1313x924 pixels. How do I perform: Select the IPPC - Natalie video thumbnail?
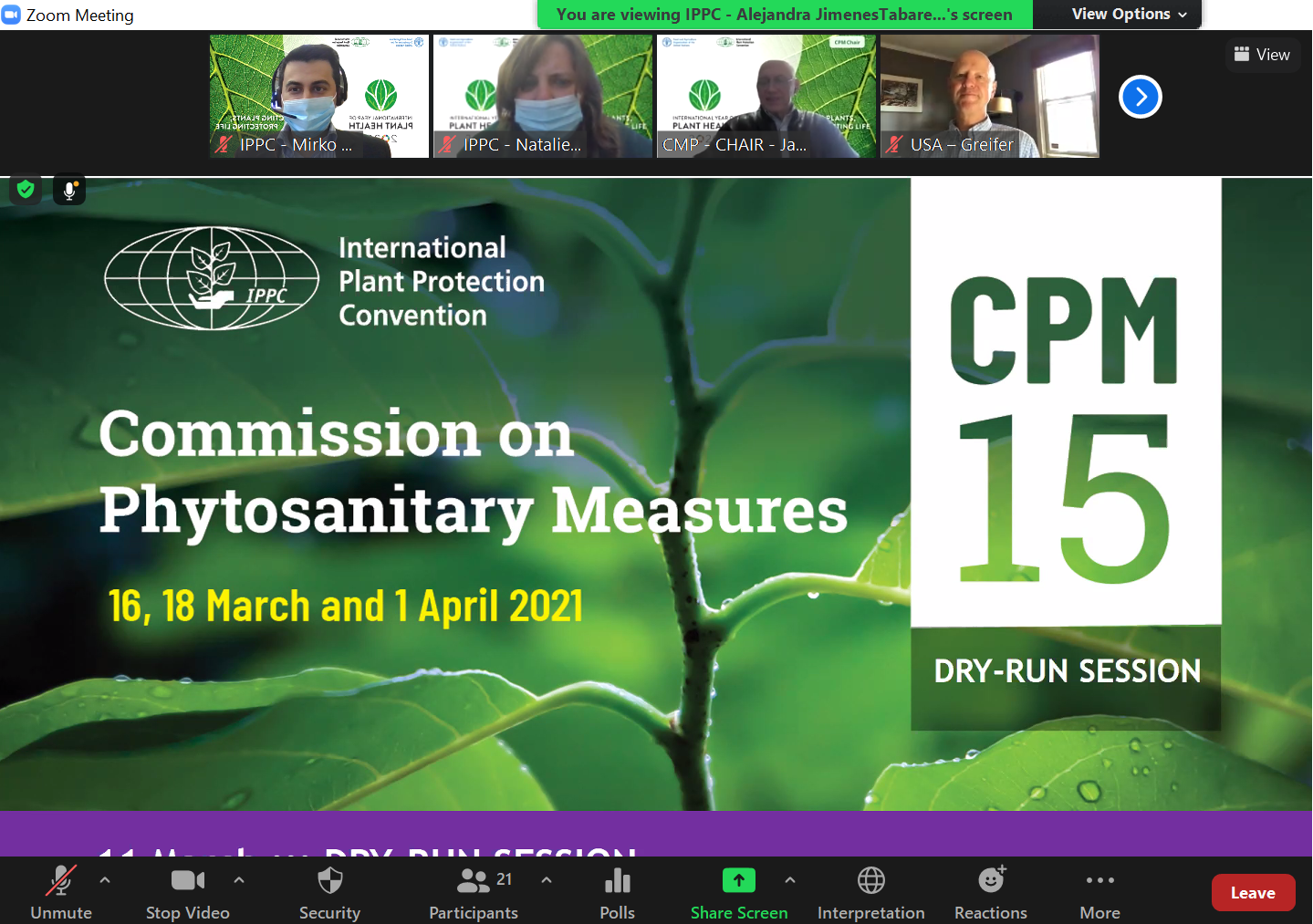click(x=543, y=96)
